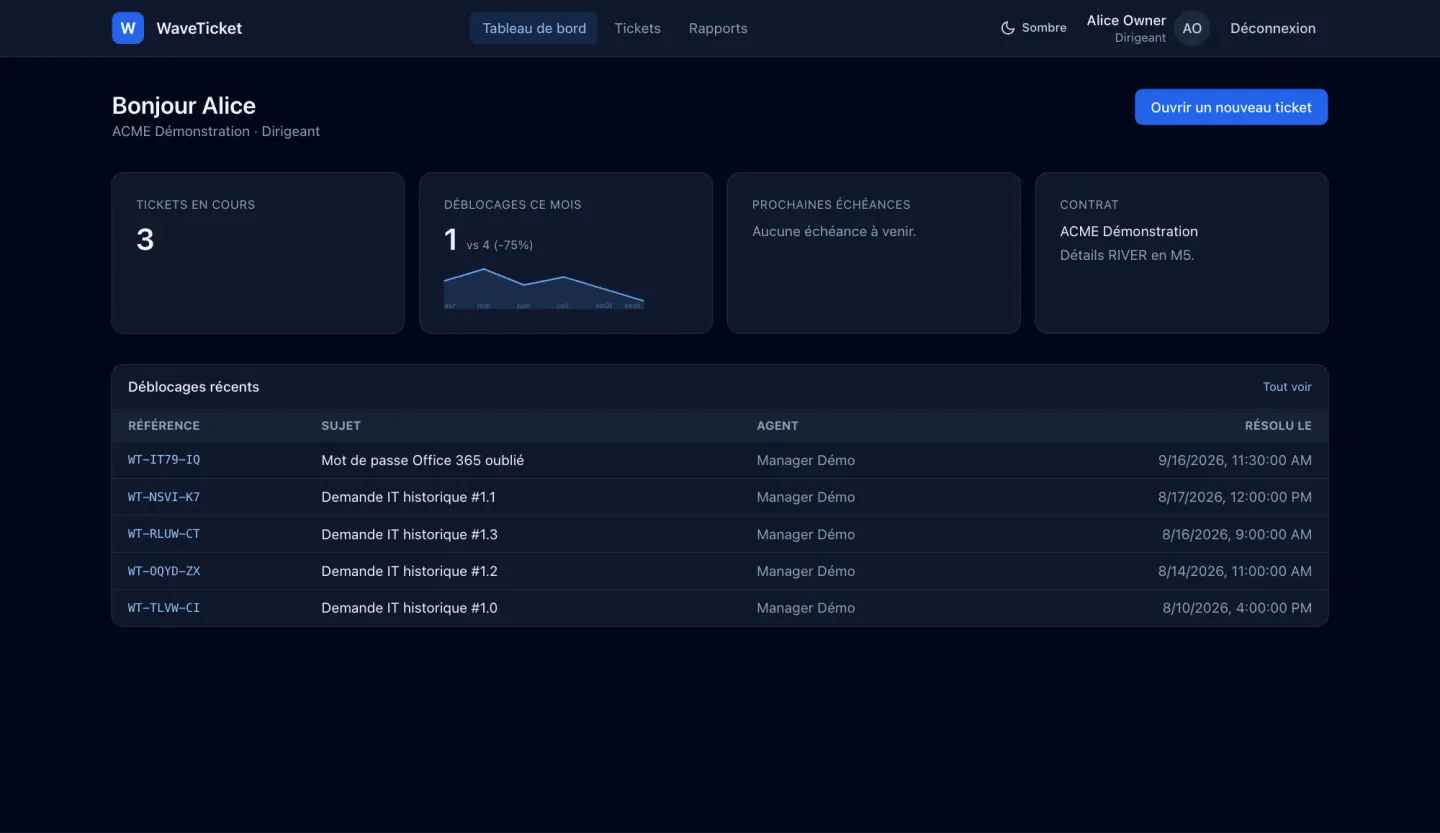1440x833 pixels.
Task: Switch to the Rapports tab
Action: coord(718,28)
